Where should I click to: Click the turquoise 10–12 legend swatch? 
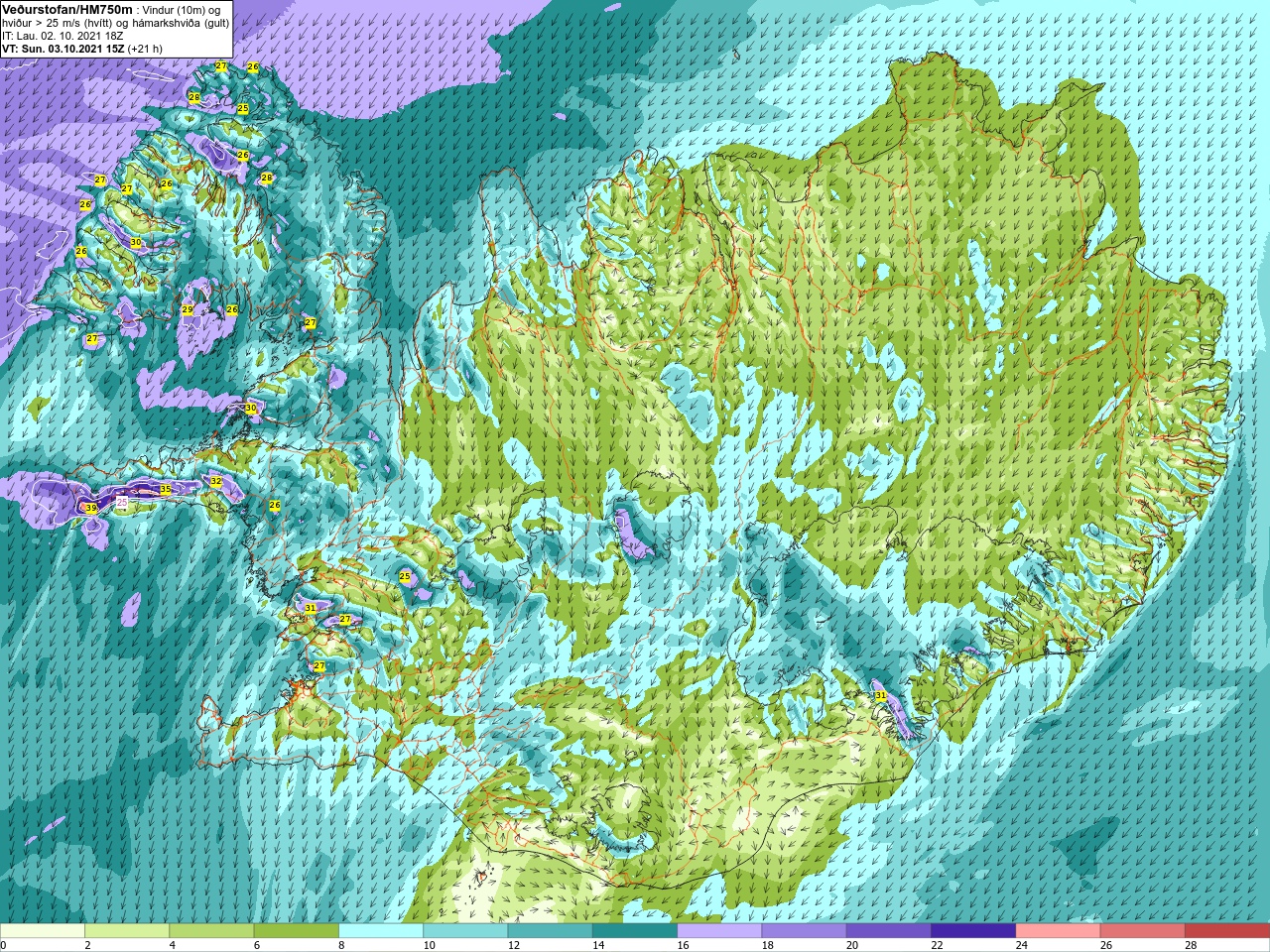click(x=465, y=931)
